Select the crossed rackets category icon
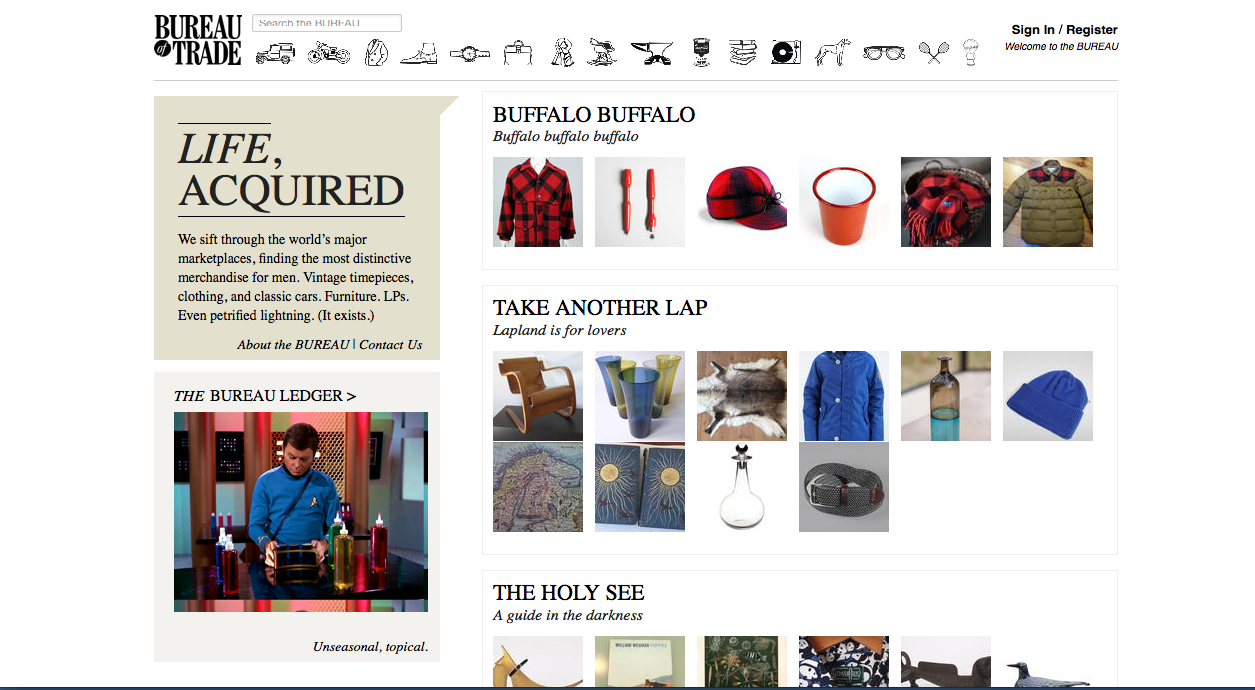The width and height of the screenshot is (1255, 690). pyautogui.click(x=934, y=53)
